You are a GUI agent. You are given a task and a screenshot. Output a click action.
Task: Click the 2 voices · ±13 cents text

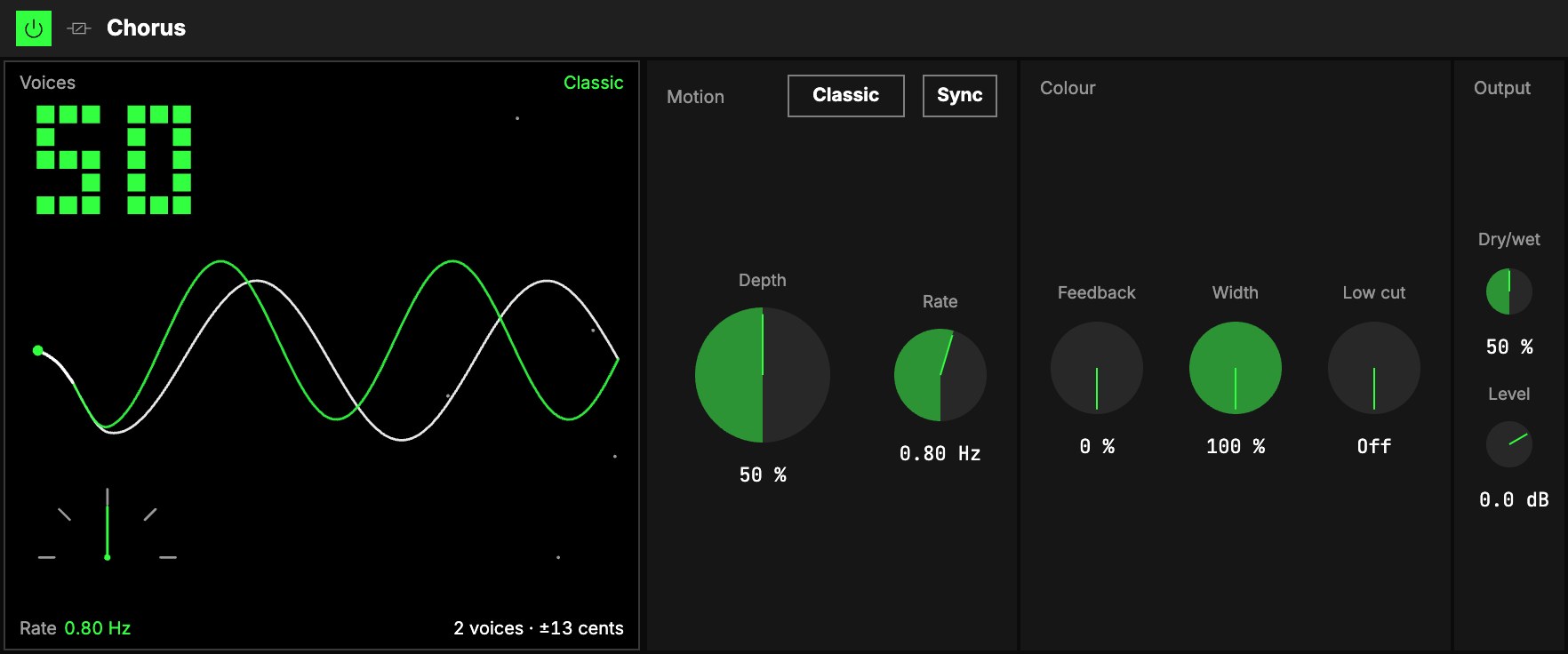click(x=539, y=628)
